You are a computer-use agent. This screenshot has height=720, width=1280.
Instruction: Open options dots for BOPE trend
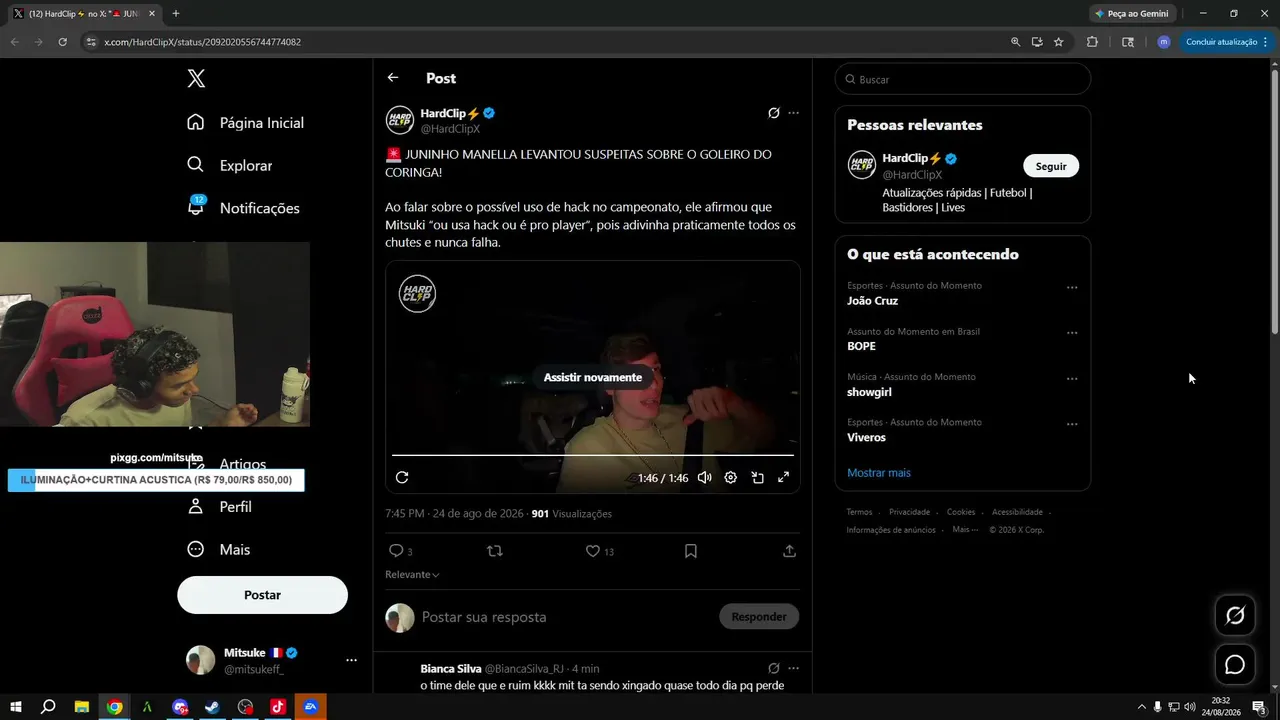click(x=1072, y=333)
